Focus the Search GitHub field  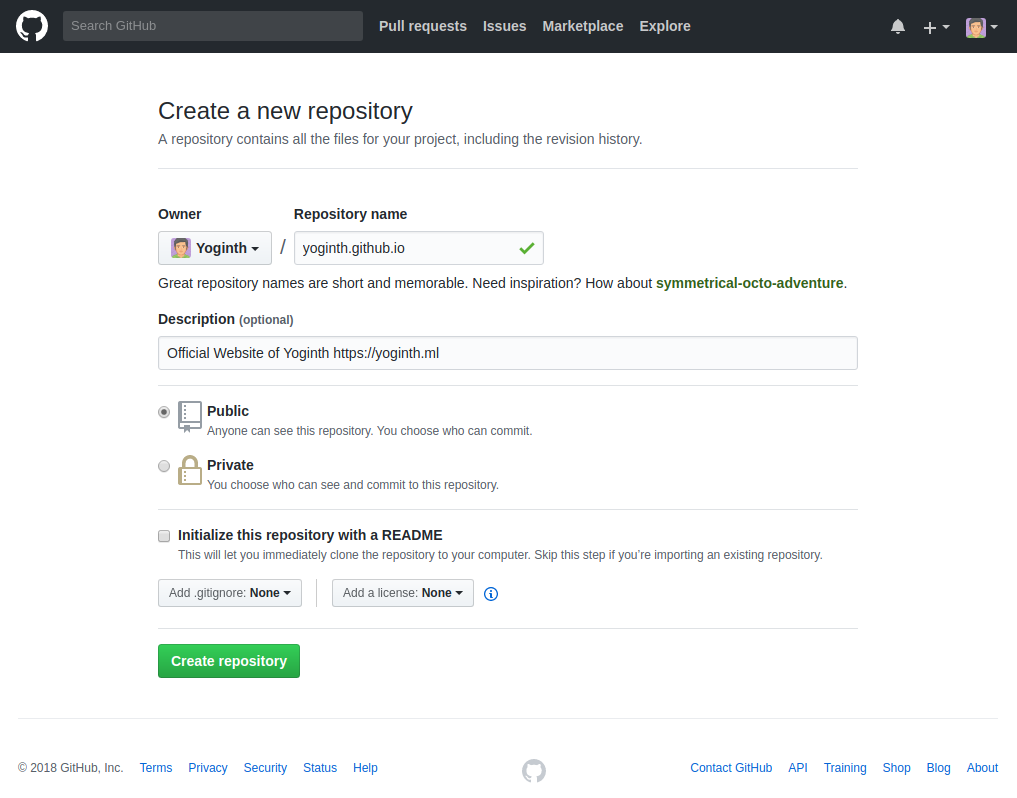click(x=213, y=26)
